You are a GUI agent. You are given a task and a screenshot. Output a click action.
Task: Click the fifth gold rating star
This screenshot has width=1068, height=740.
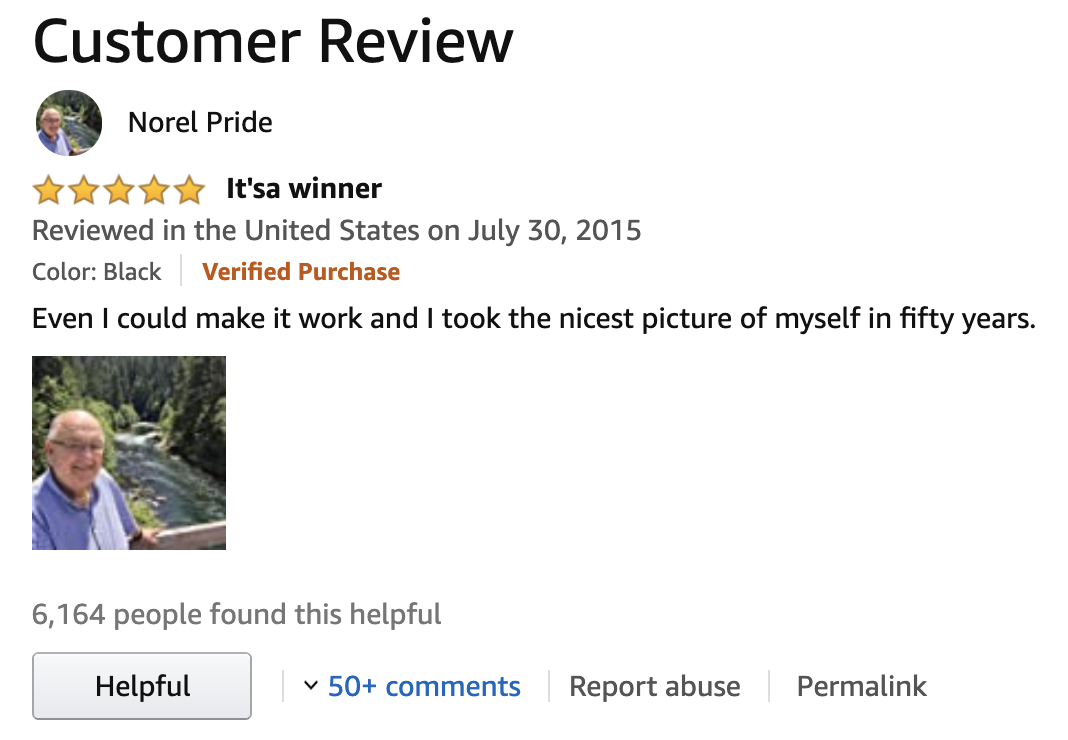pyautogui.click(x=189, y=189)
